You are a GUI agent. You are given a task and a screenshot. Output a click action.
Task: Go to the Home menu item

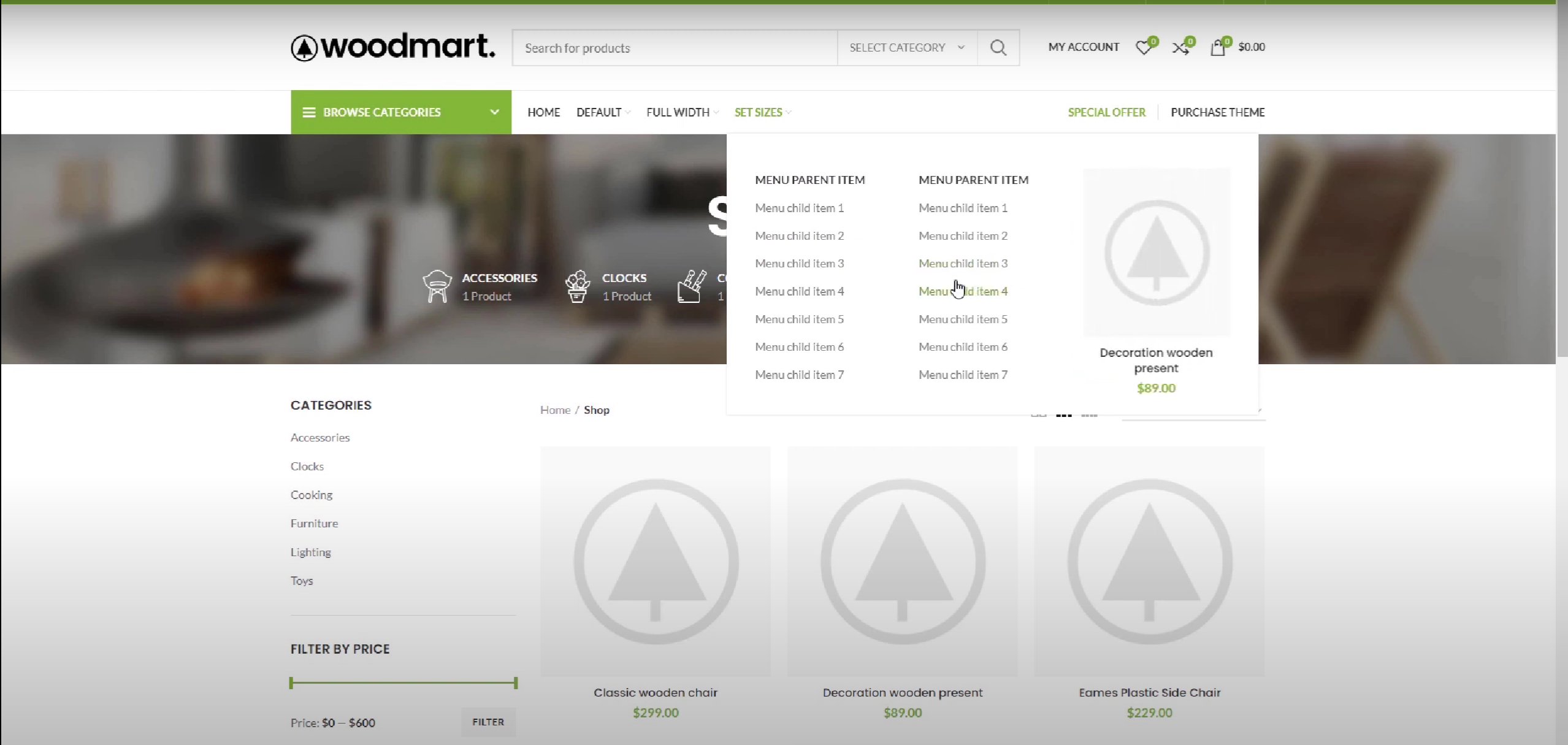(543, 112)
